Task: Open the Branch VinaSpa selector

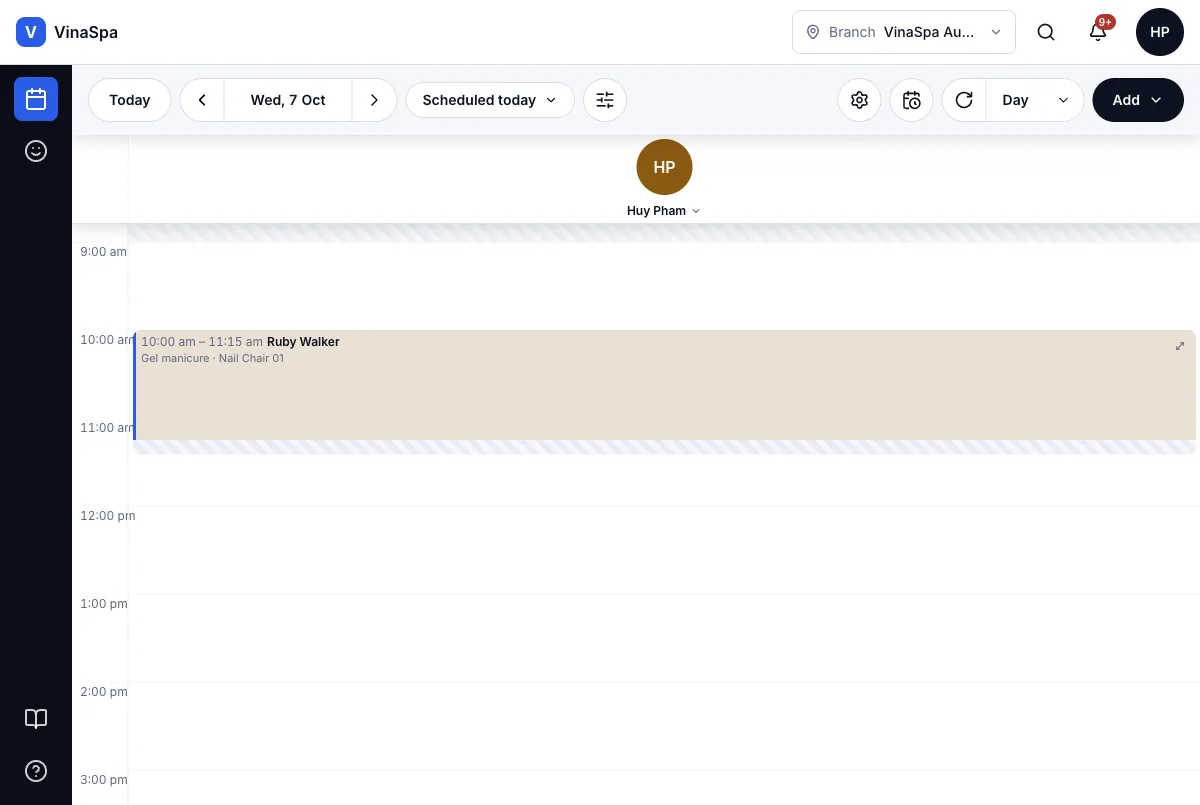Action: tap(904, 32)
